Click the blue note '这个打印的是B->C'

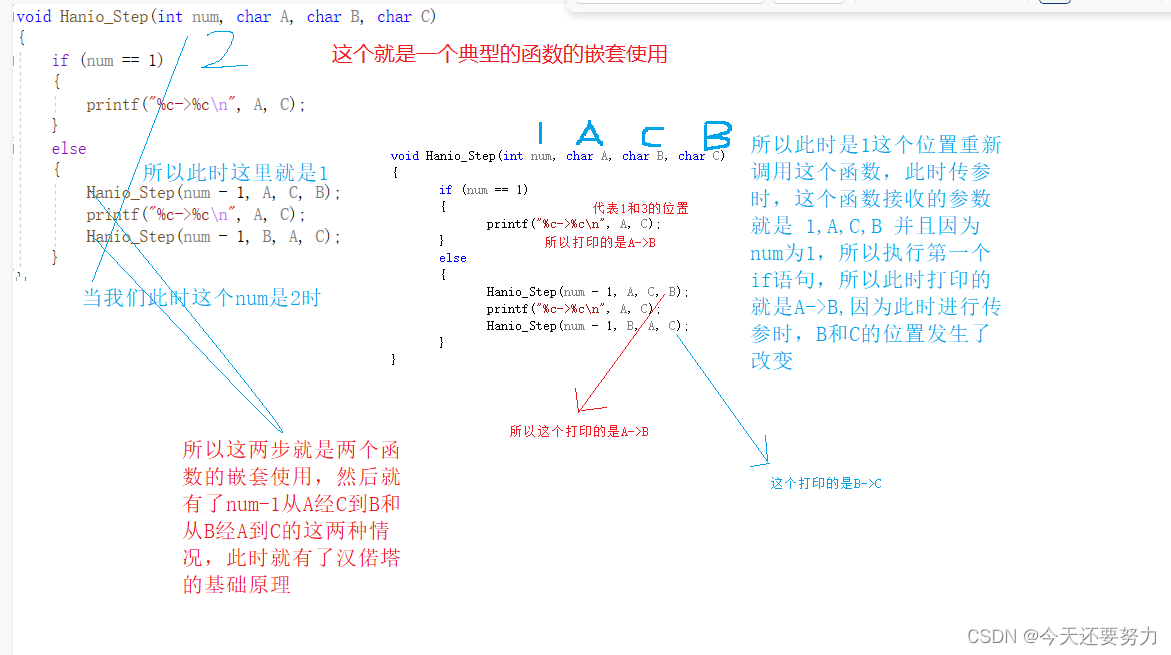click(825, 483)
